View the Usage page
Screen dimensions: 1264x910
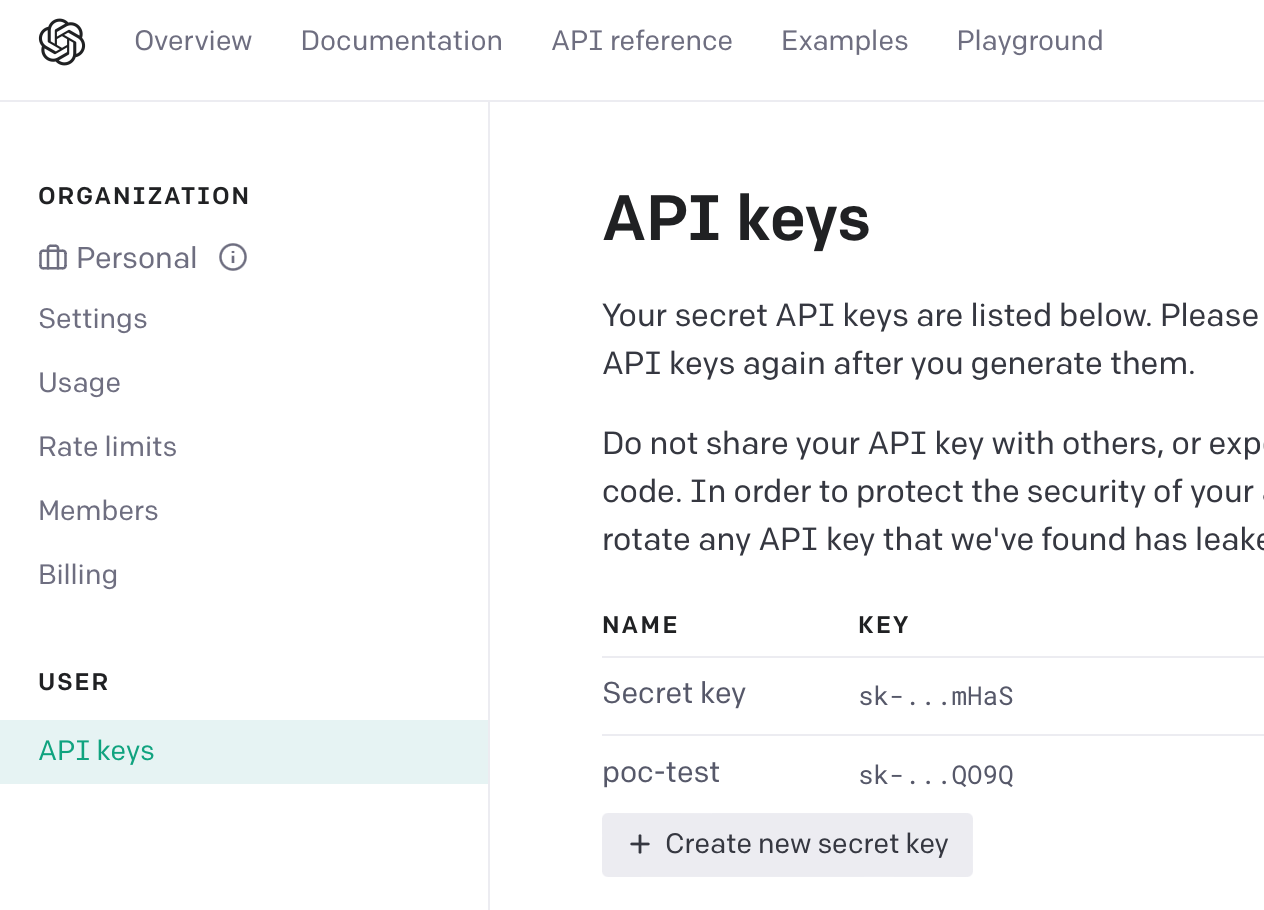pyautogui.click(x=80, y=383)
